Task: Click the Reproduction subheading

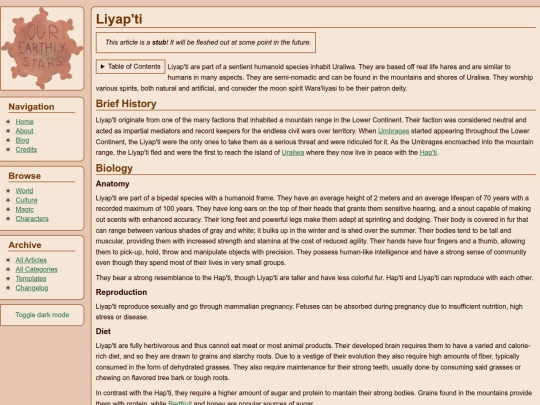Action: pos(121,292)
